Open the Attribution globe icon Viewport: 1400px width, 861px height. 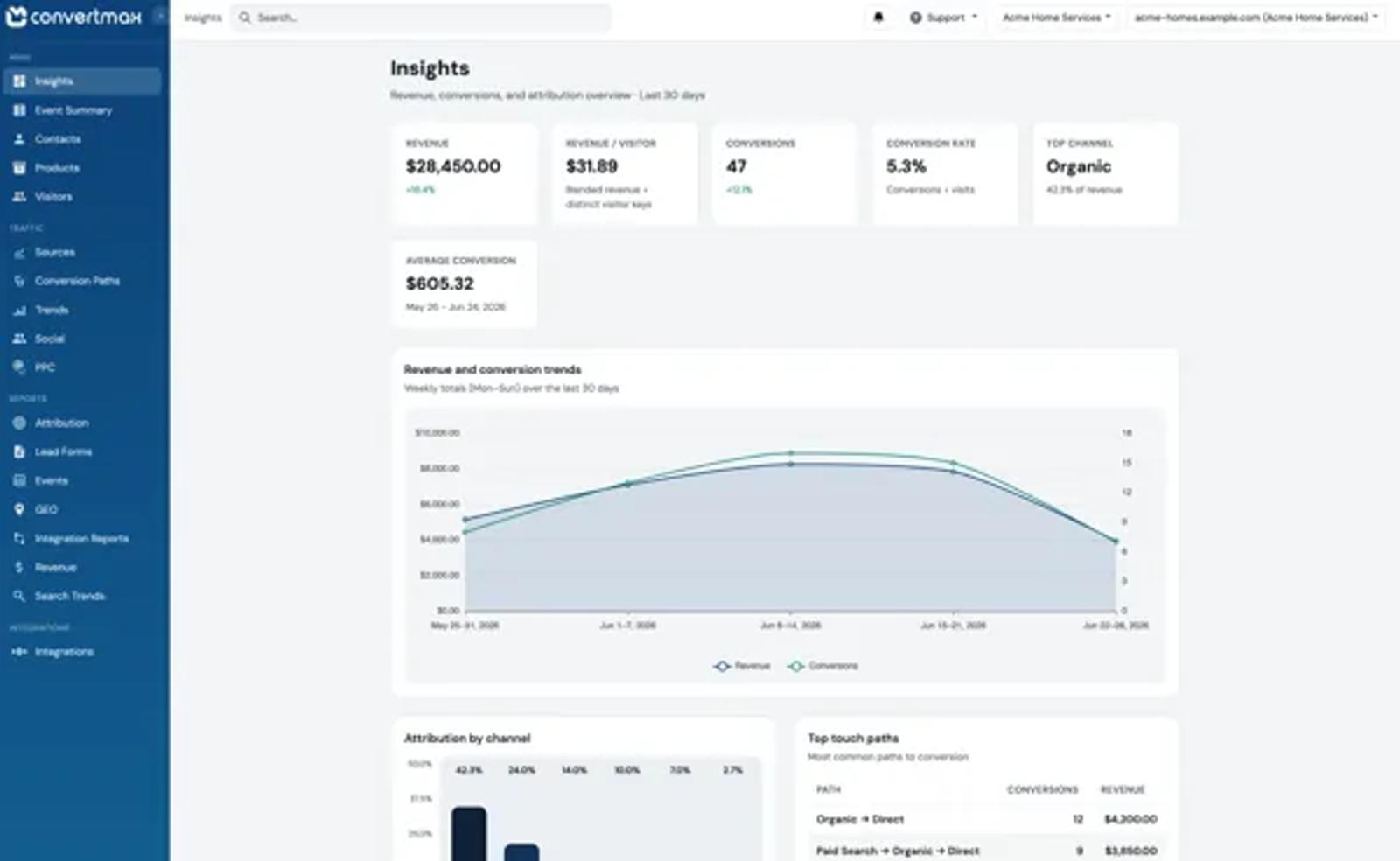pos(19,423)
